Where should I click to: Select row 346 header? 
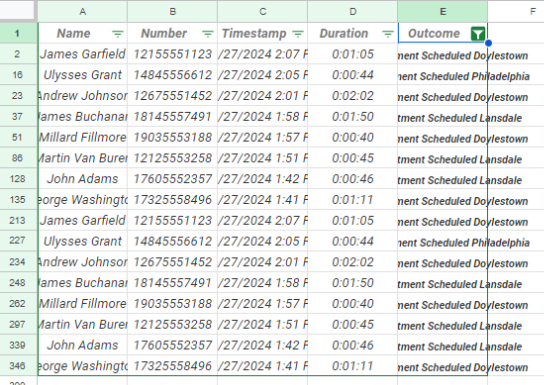point(18,366)
